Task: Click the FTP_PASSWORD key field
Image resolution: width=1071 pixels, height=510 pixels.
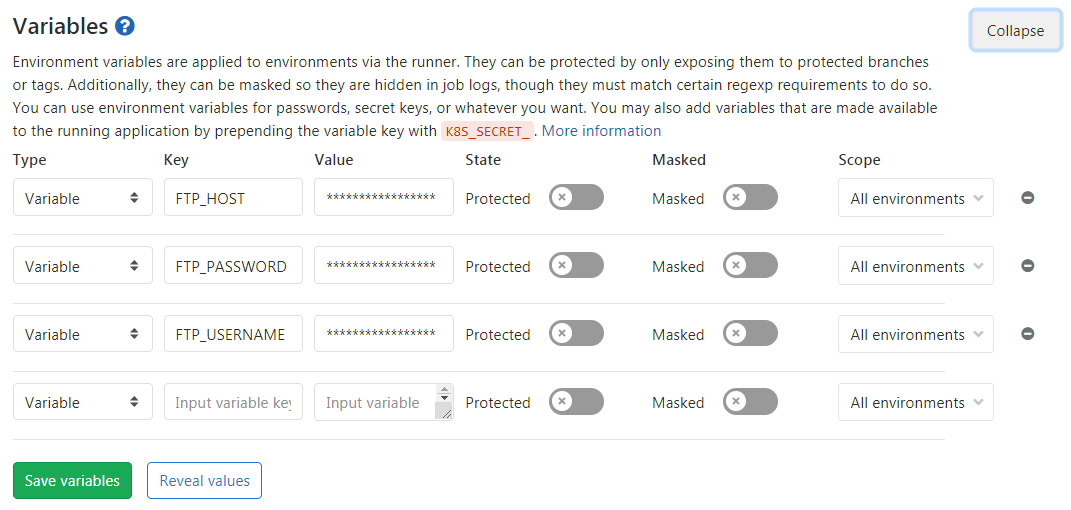Action: 233,266
